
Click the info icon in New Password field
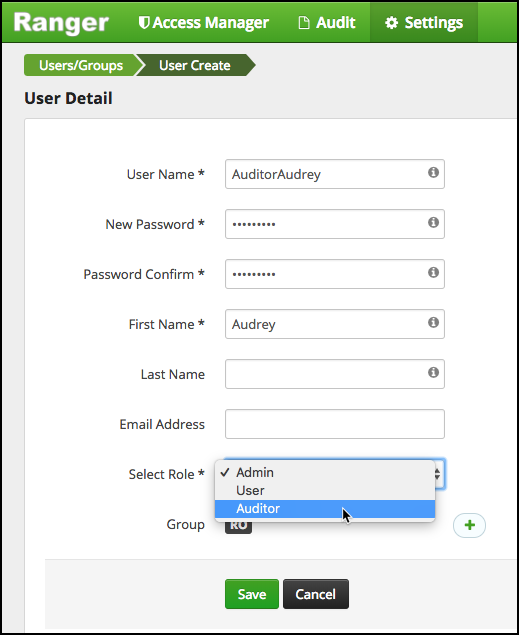[x=433, y=222]
